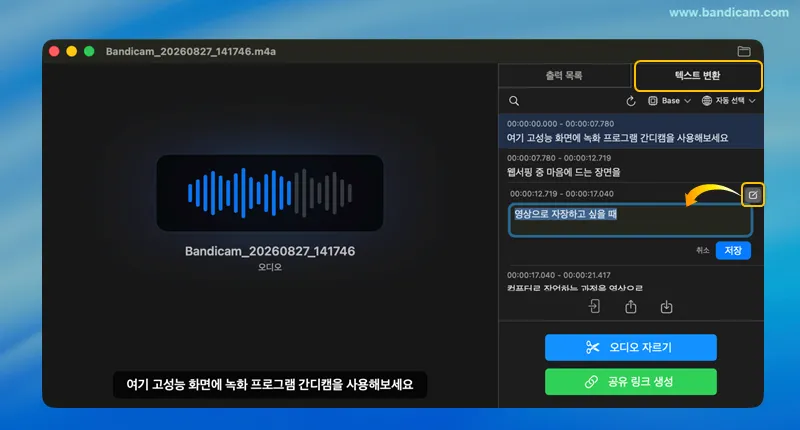Select the timestamp 00:00:17.040 - 00:00:21.417

(x=559, y=275)
